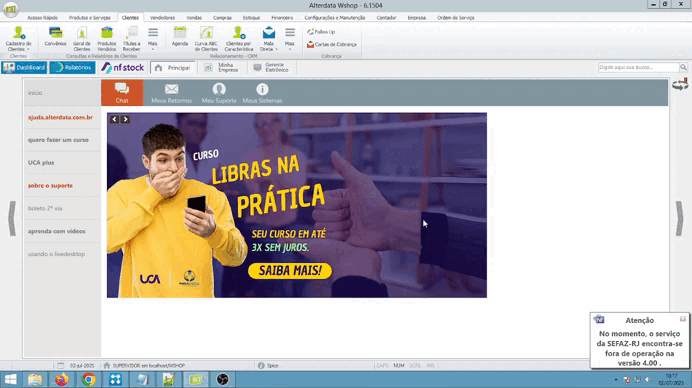
Task: Open Cadastro de Clientes icon
Action: [19, 38]
